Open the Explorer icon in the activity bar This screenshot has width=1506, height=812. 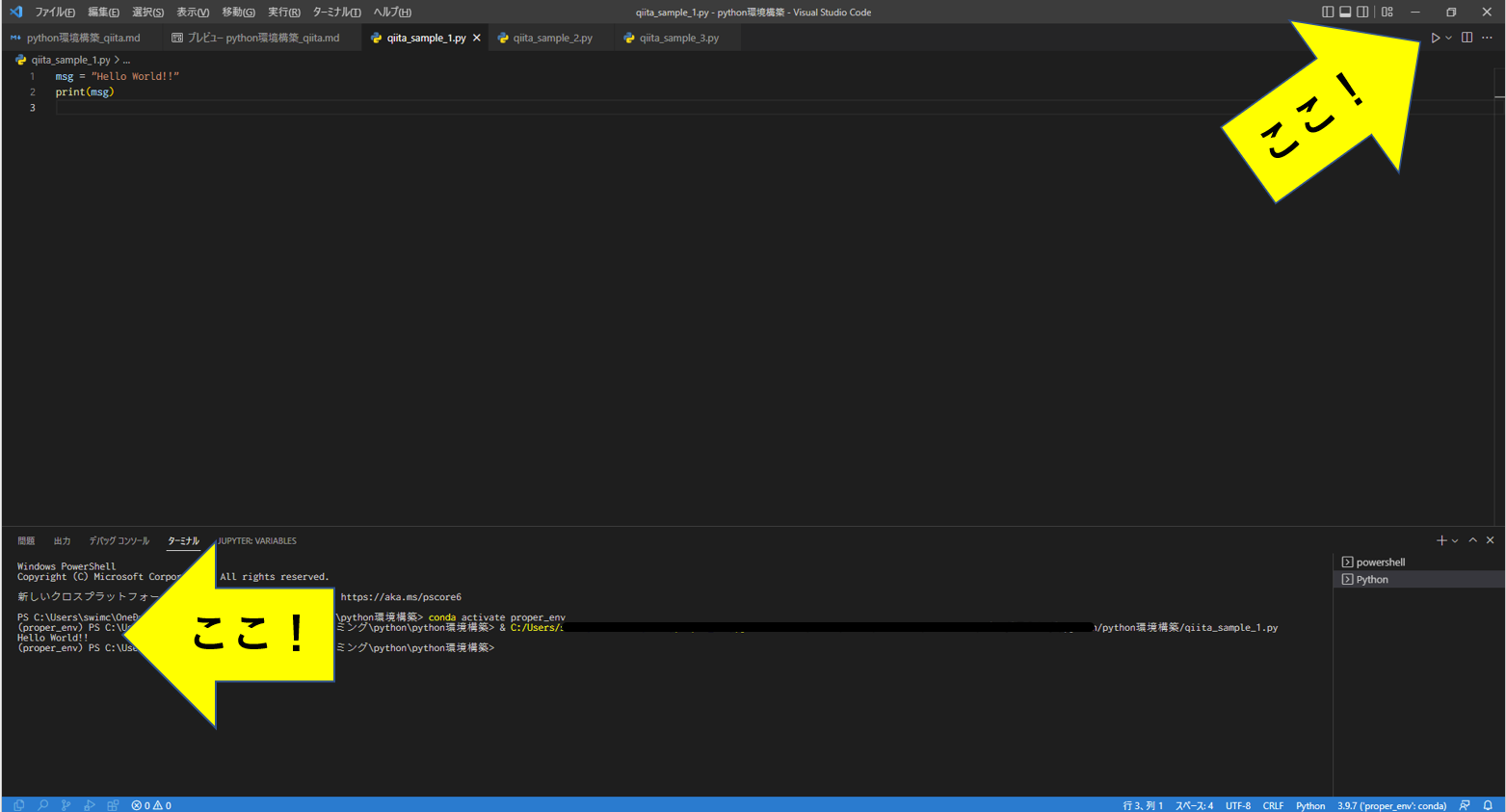coord(19,805)
